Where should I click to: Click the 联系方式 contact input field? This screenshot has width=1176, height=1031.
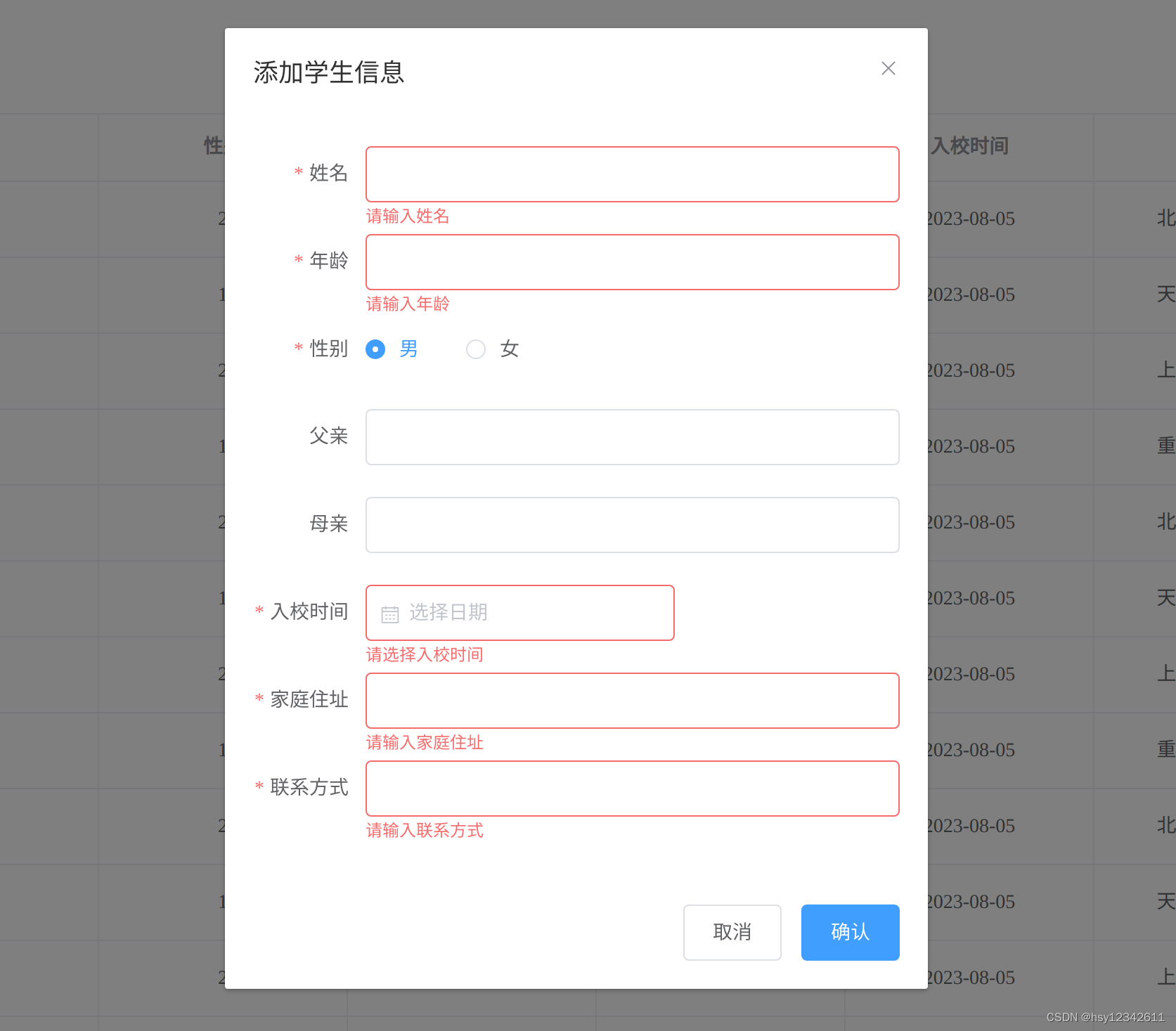(x=631, y=788)
